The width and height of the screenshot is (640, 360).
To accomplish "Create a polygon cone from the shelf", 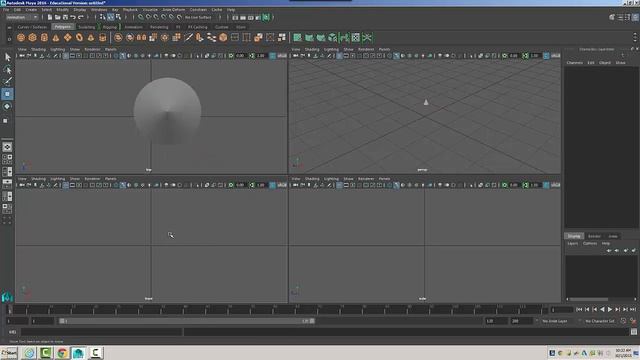I will [56, 38].
